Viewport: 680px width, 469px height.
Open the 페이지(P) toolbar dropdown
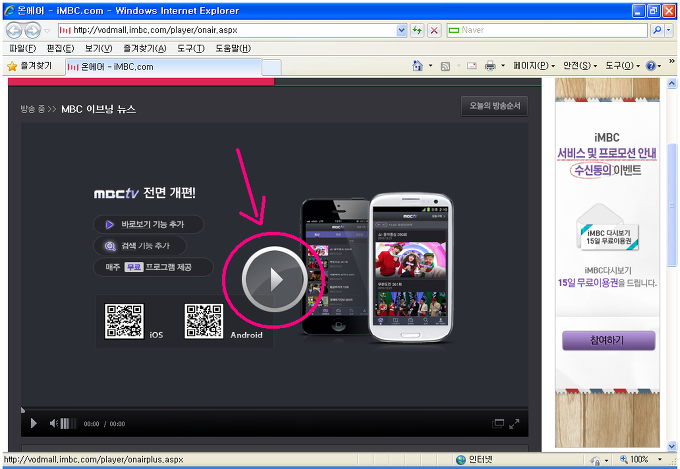click(x=534, y=66)
